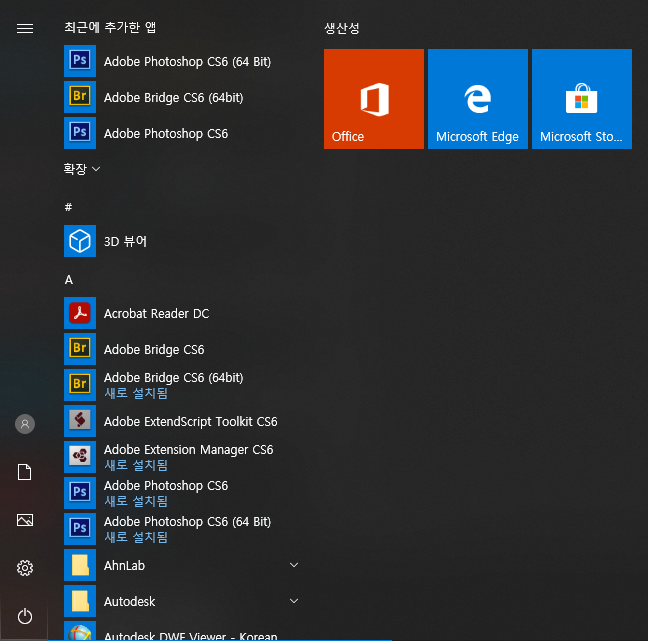Open 'Acrobat Reader DC' entry text
Screen dimensions: 648x641
[156, 314]
